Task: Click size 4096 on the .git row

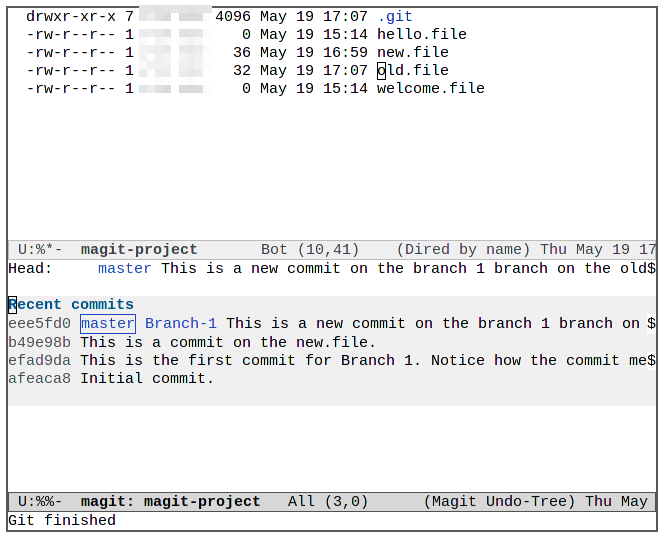Action: (233, 16)
